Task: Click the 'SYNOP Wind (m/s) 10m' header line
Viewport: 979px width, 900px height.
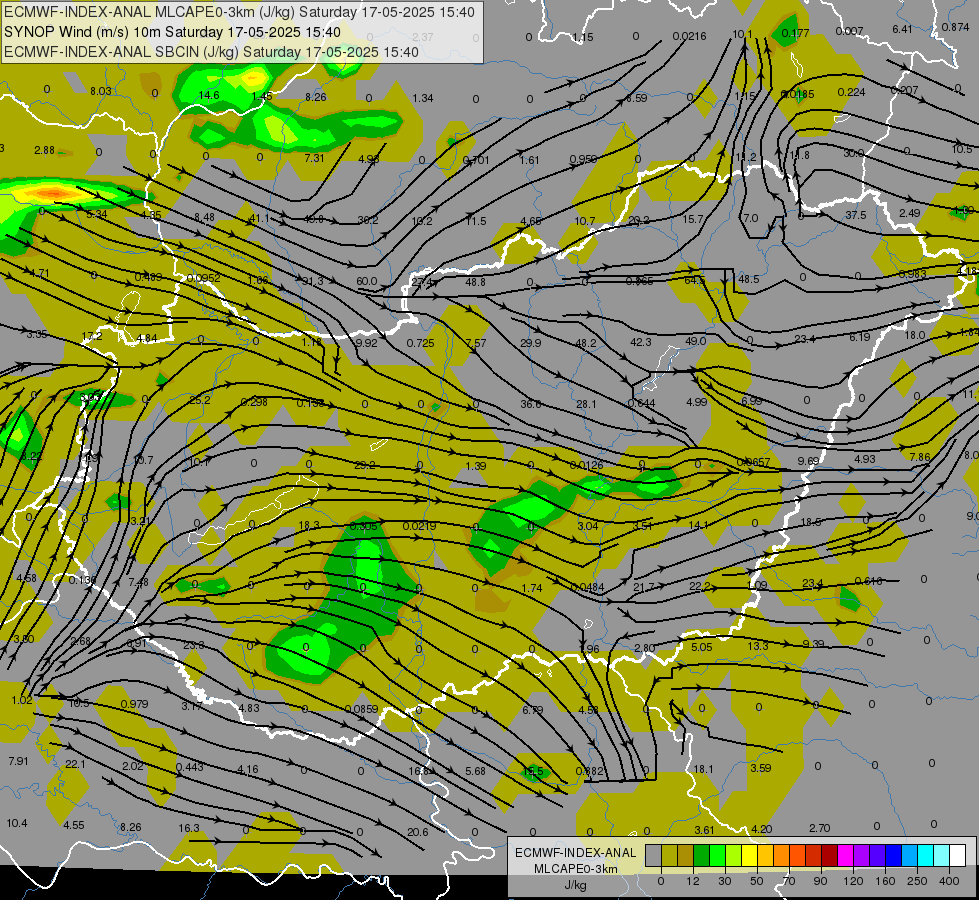Action: [x=172, y=32]
